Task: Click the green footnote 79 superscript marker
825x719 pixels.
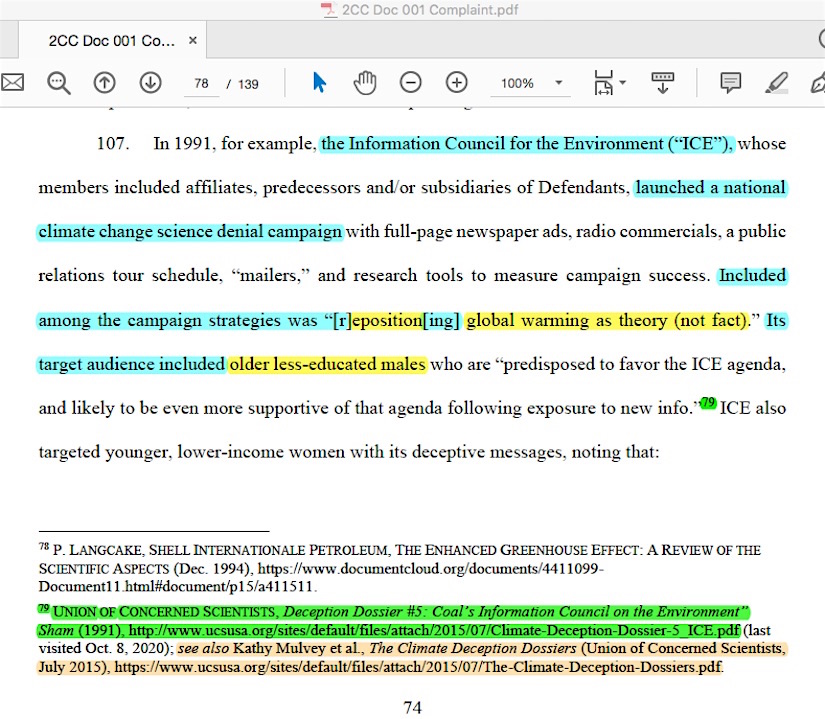Action: pyautogui.click(x=708, y=403)
